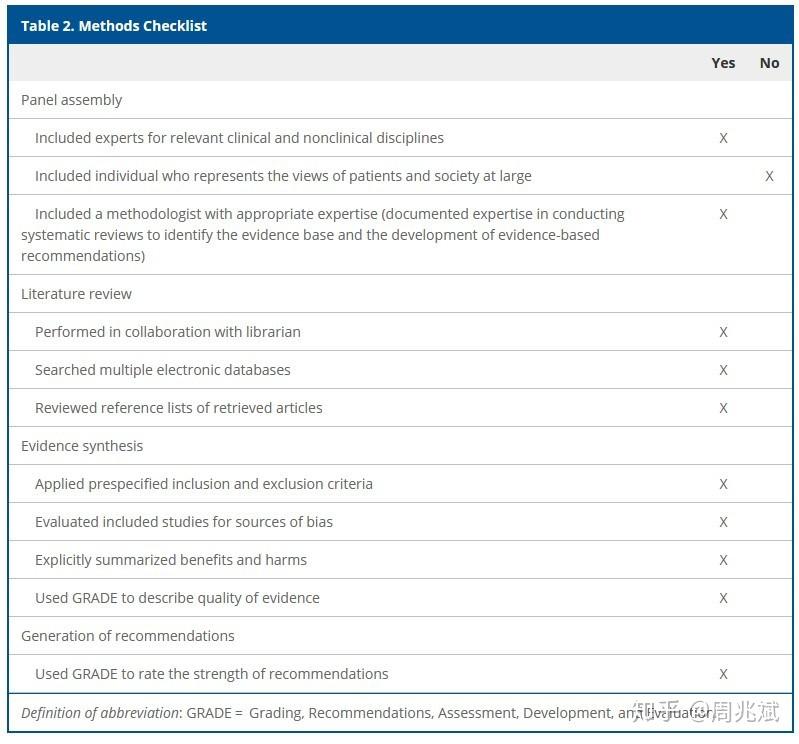Select the No column header
The image size is (799, 744).
point(769,63)
